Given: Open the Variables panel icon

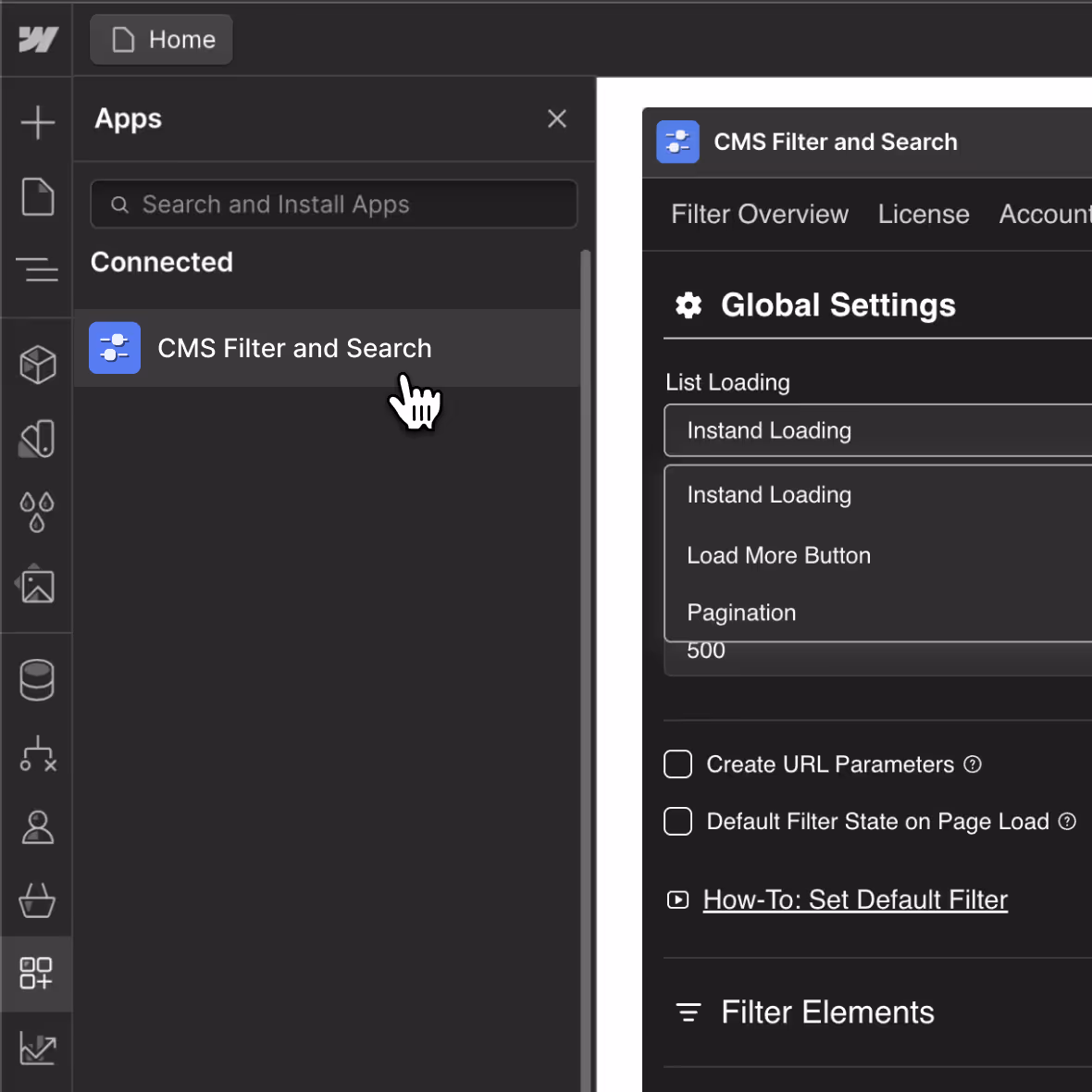Looking at the screenshot, I should [38, 439].
